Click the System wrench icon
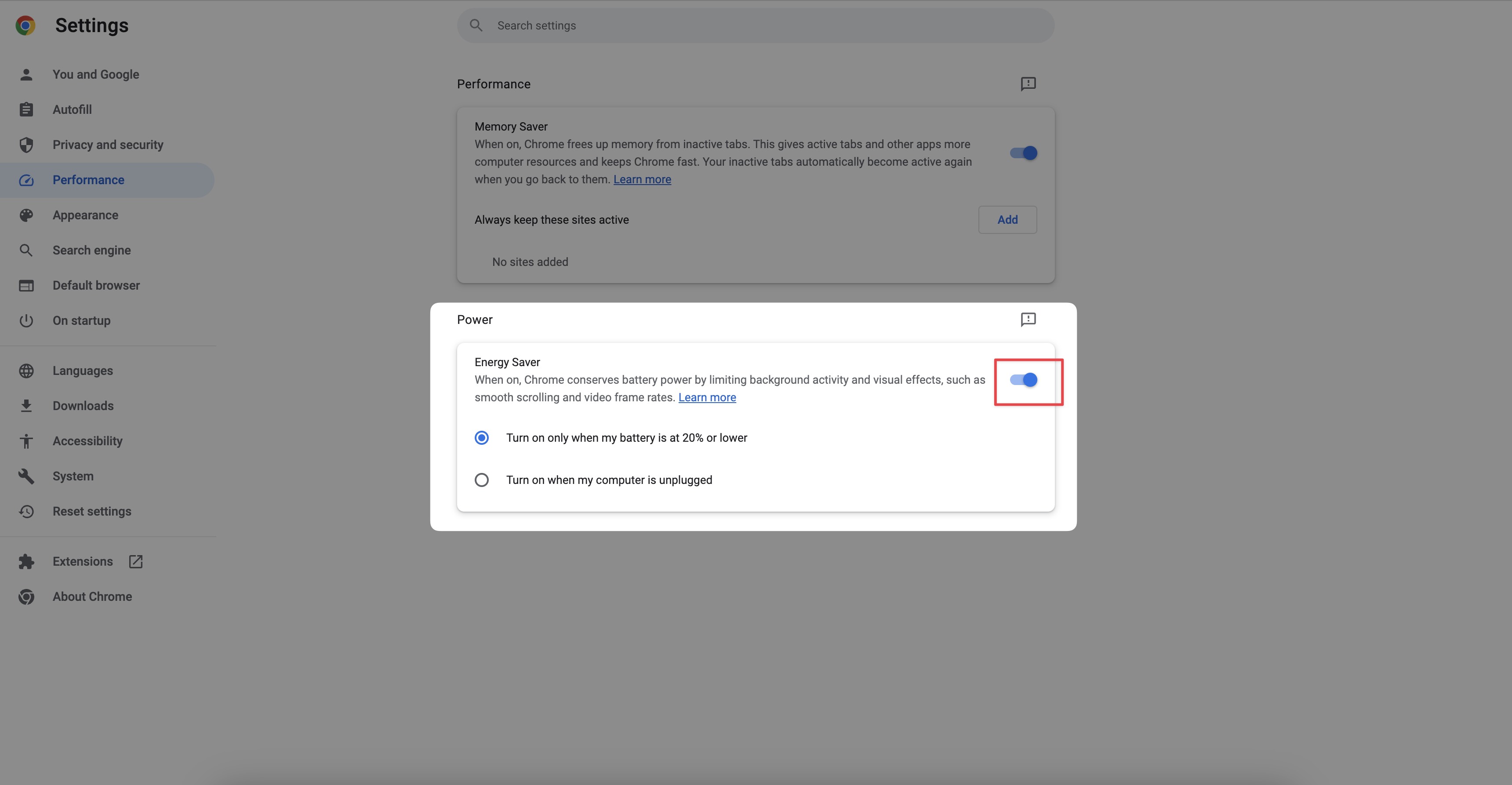 coord(26,477)
